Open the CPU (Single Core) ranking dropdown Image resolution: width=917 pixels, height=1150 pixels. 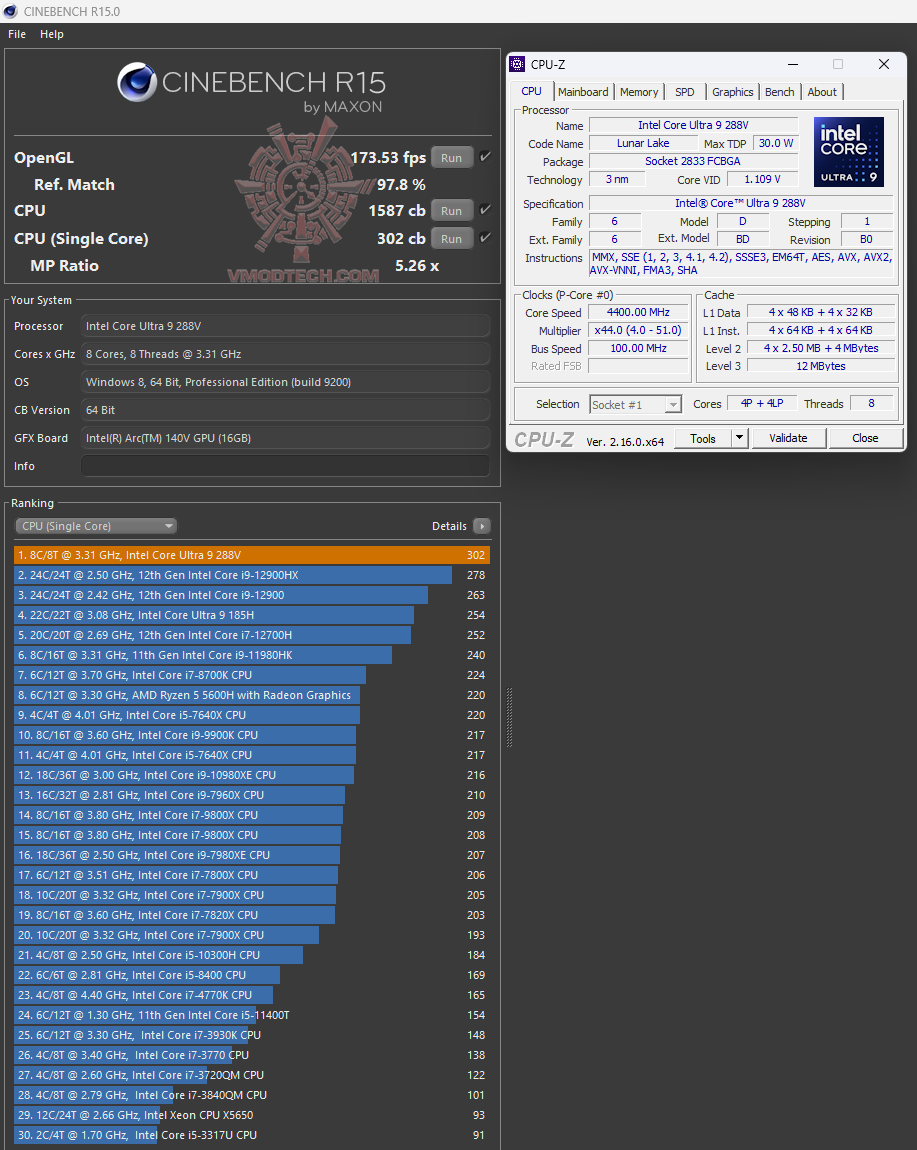click(x=95, y=525)
